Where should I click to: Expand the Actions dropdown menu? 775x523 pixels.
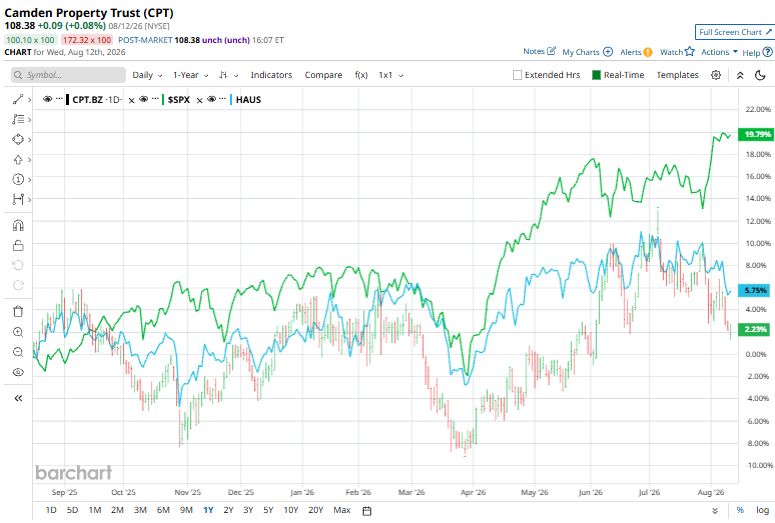click(x=719, y=52)
